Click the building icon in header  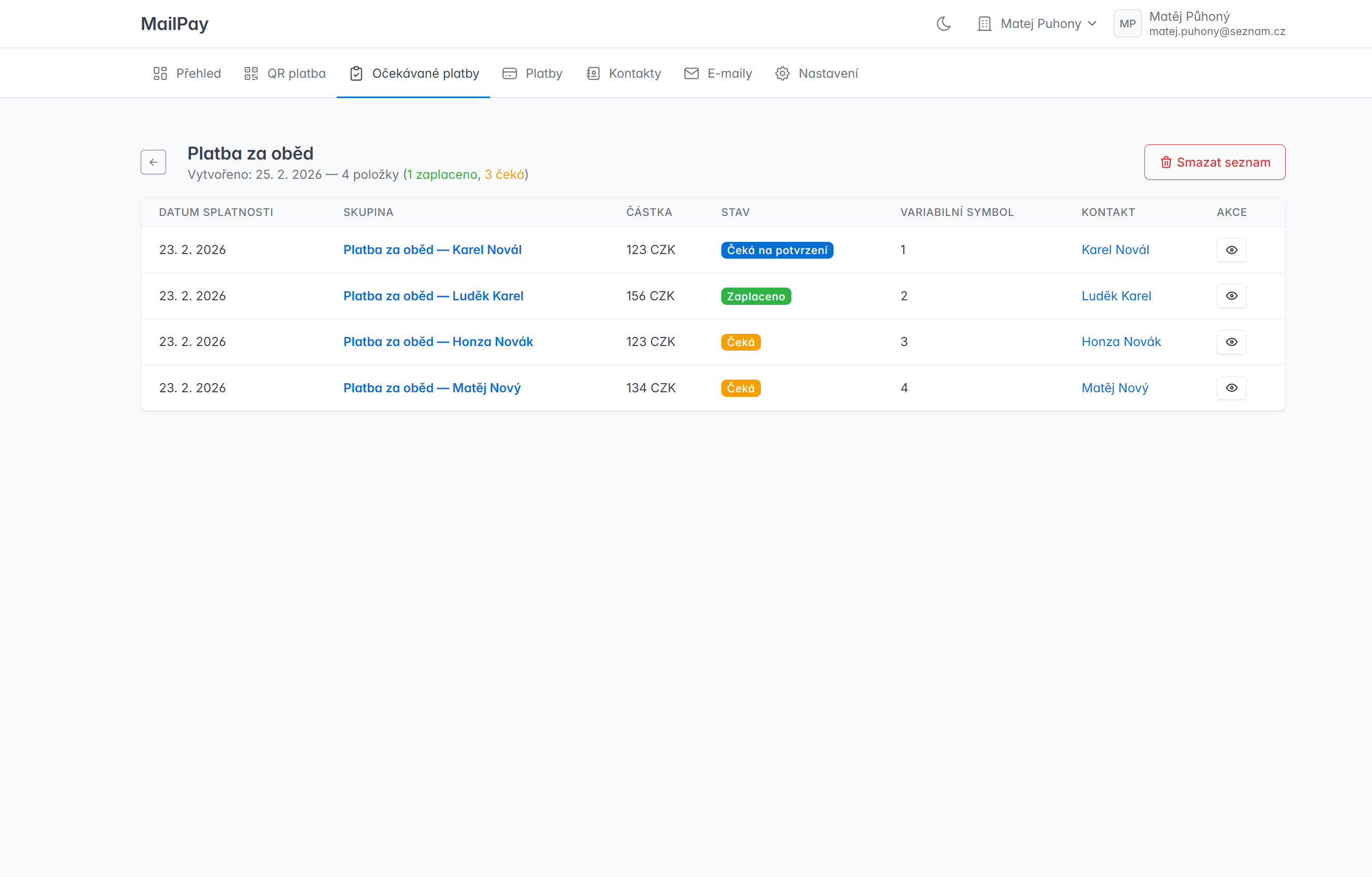(x=984, y=23)
